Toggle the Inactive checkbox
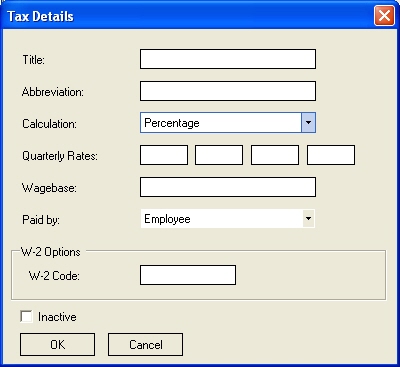 pyautogui.click(x=26, y=316)
